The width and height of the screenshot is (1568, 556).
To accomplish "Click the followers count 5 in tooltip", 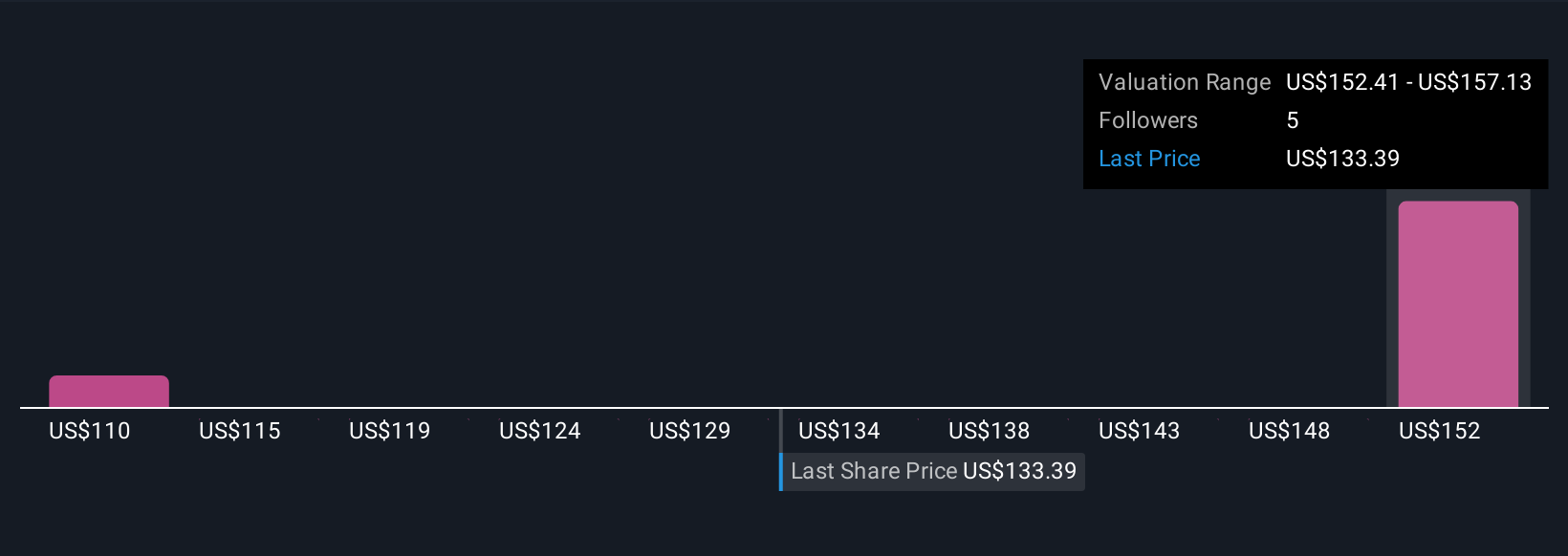I will point(1293,120).
